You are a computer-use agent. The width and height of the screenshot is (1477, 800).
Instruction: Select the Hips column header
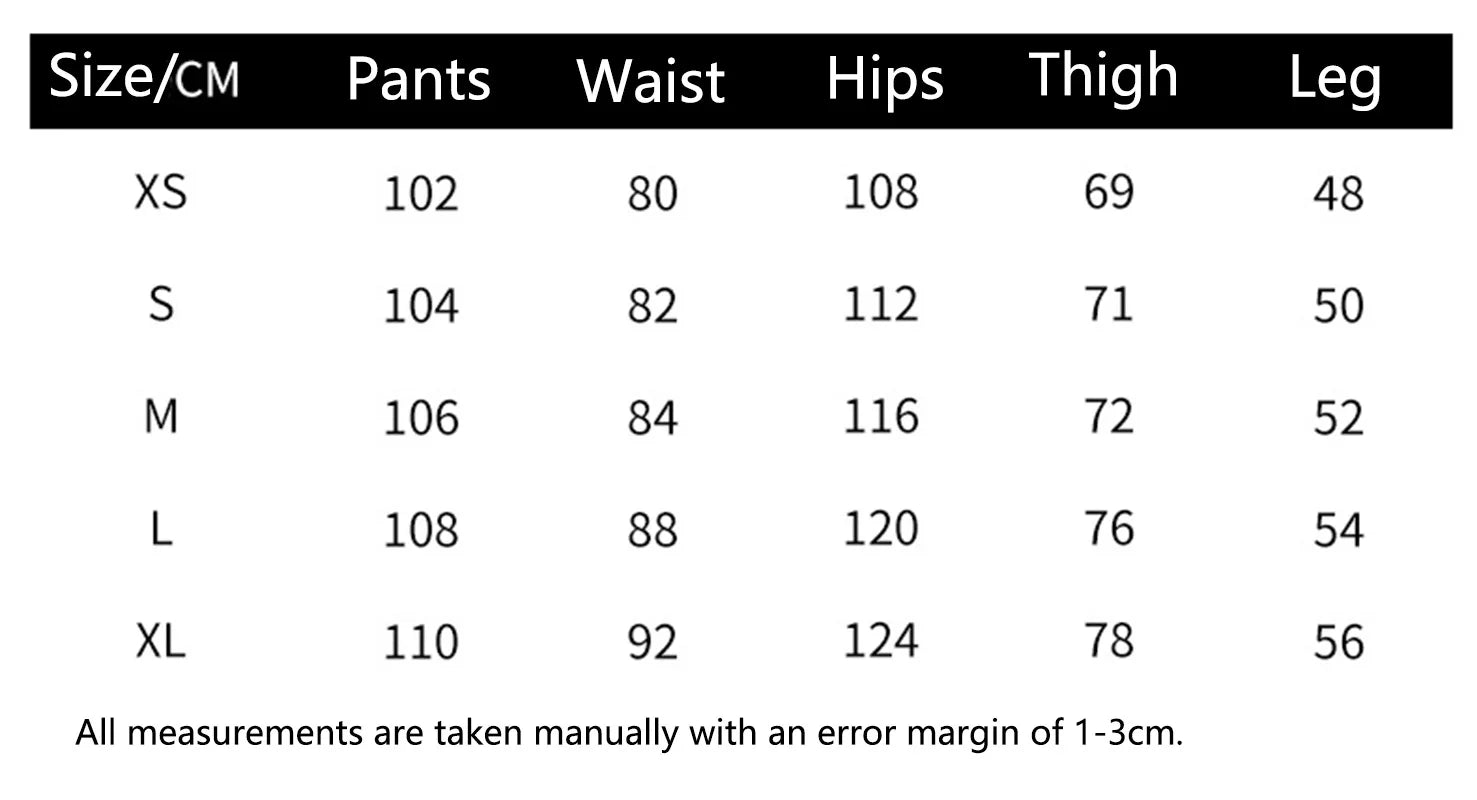[885, 81]
